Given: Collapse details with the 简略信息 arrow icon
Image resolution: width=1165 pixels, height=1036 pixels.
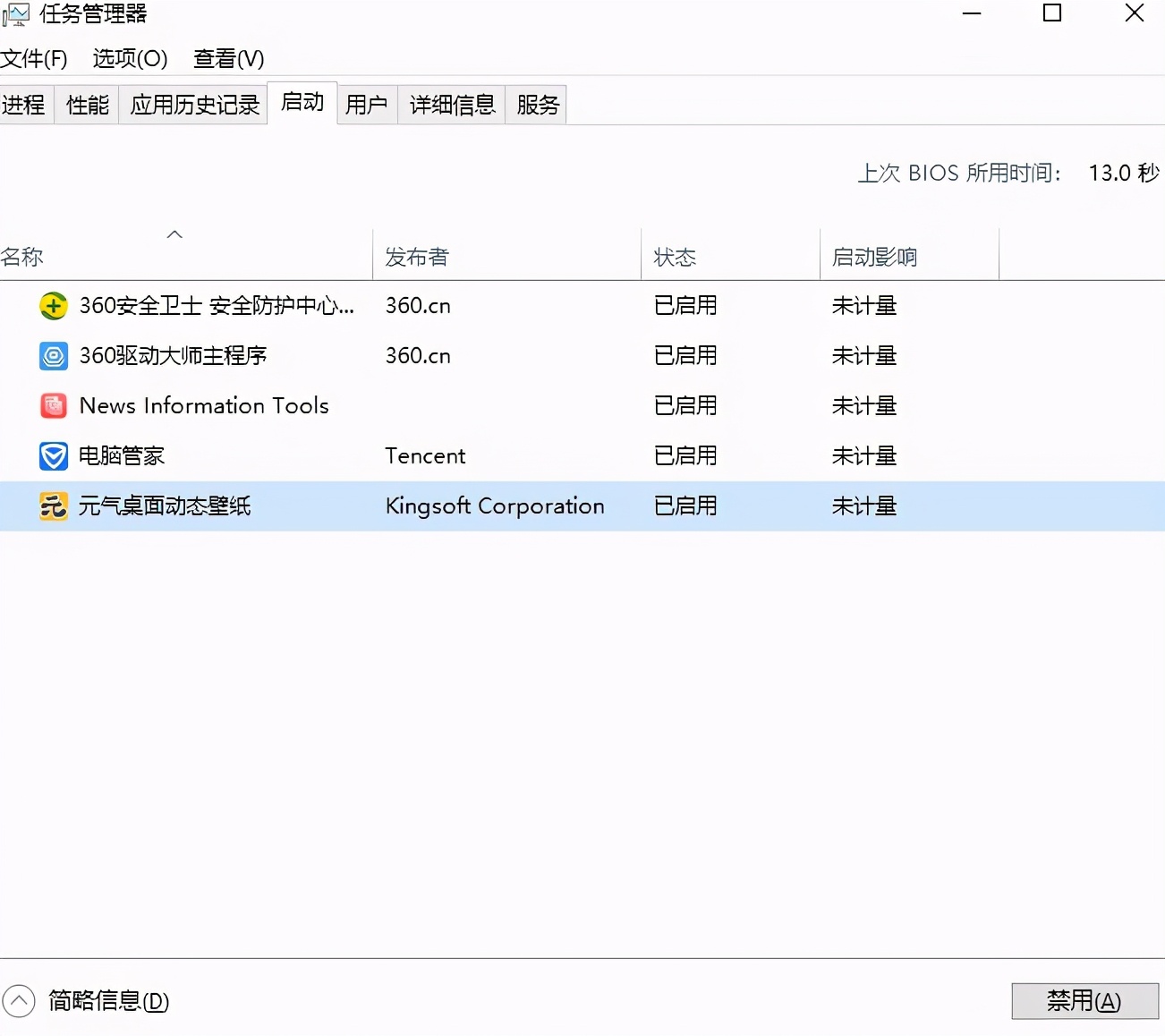Looking at the screenshot, I should 19,1001.
